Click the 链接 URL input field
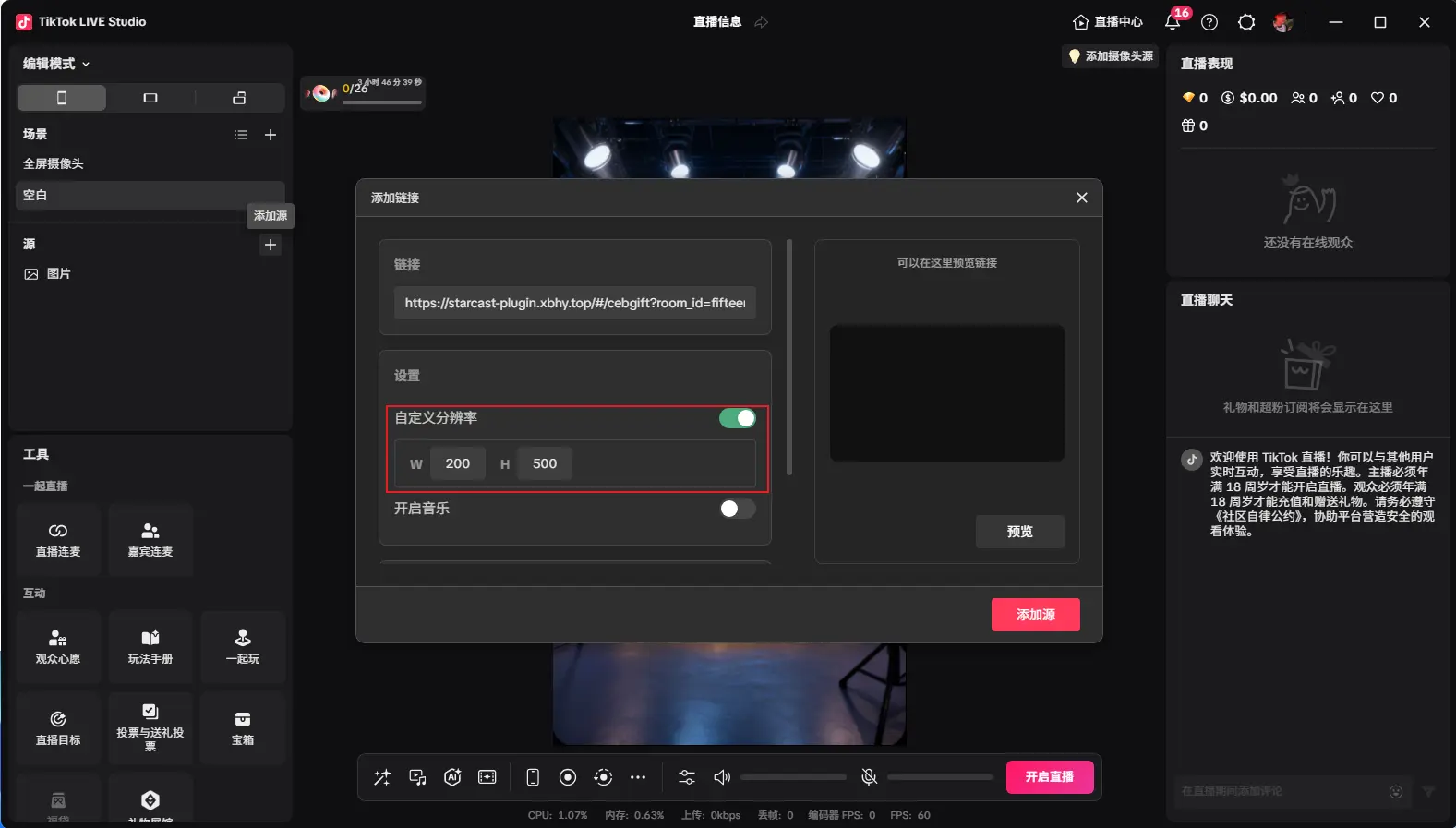 (x=574, y=303)
